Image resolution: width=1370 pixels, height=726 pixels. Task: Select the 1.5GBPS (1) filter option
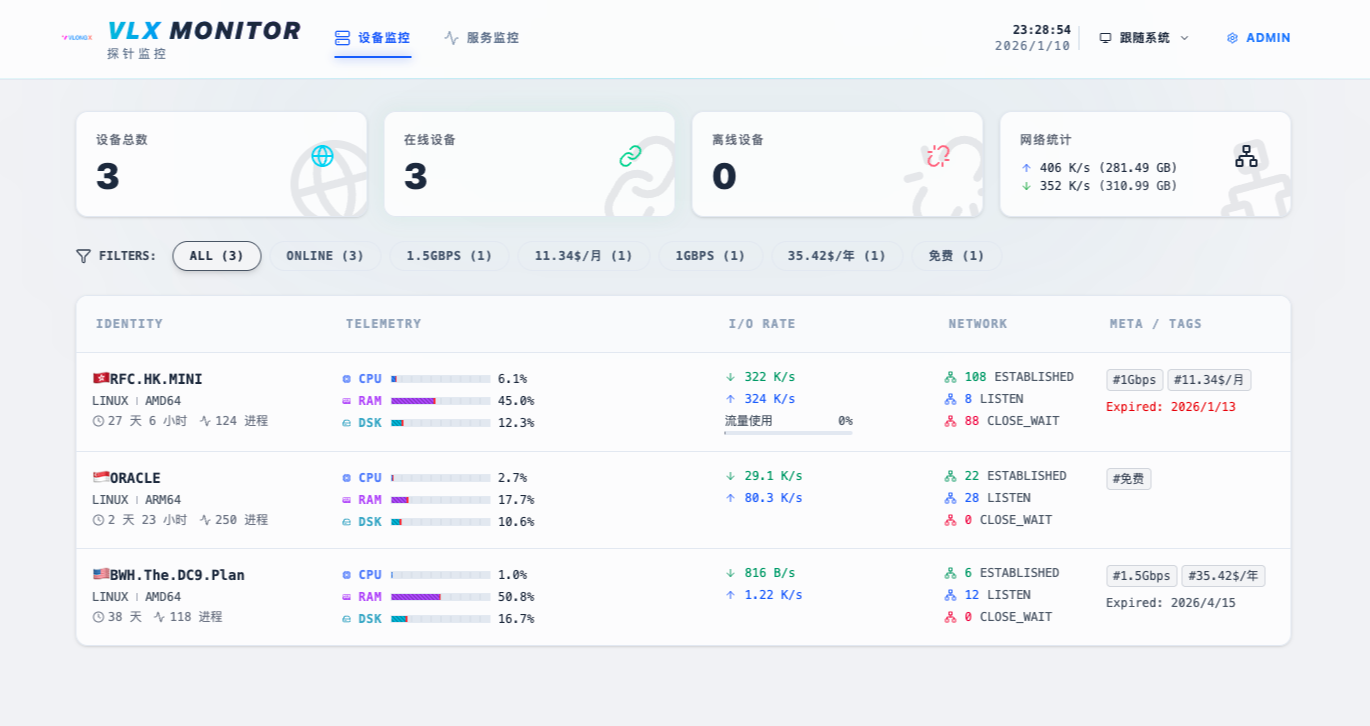[x=450, y=255]
